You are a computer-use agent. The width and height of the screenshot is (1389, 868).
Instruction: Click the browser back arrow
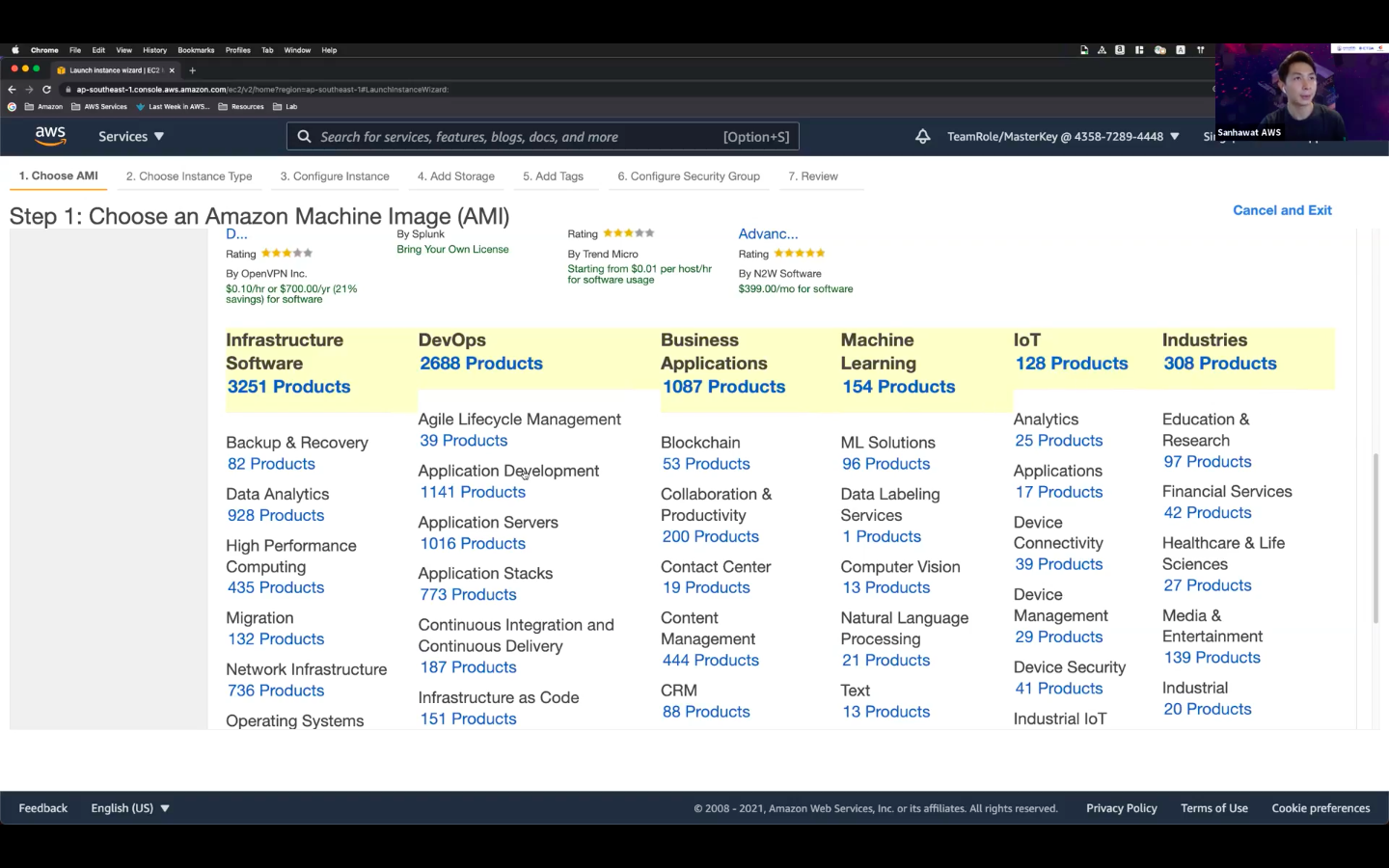[12, 89]
